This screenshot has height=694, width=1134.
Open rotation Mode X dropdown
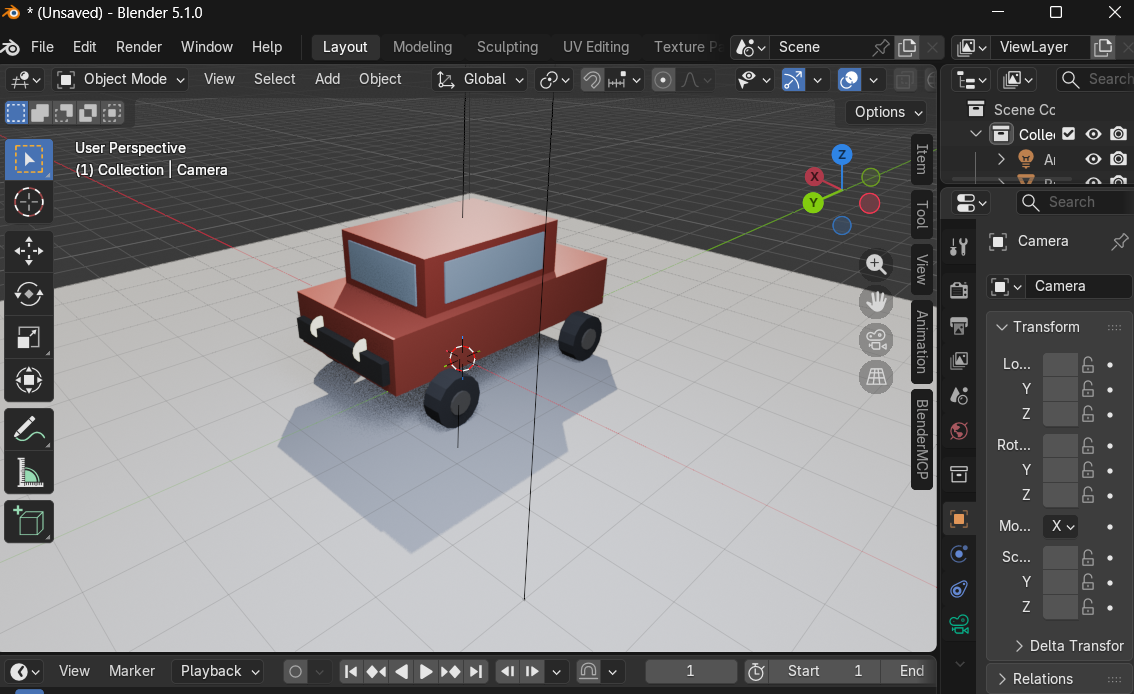pos(1060,526)
